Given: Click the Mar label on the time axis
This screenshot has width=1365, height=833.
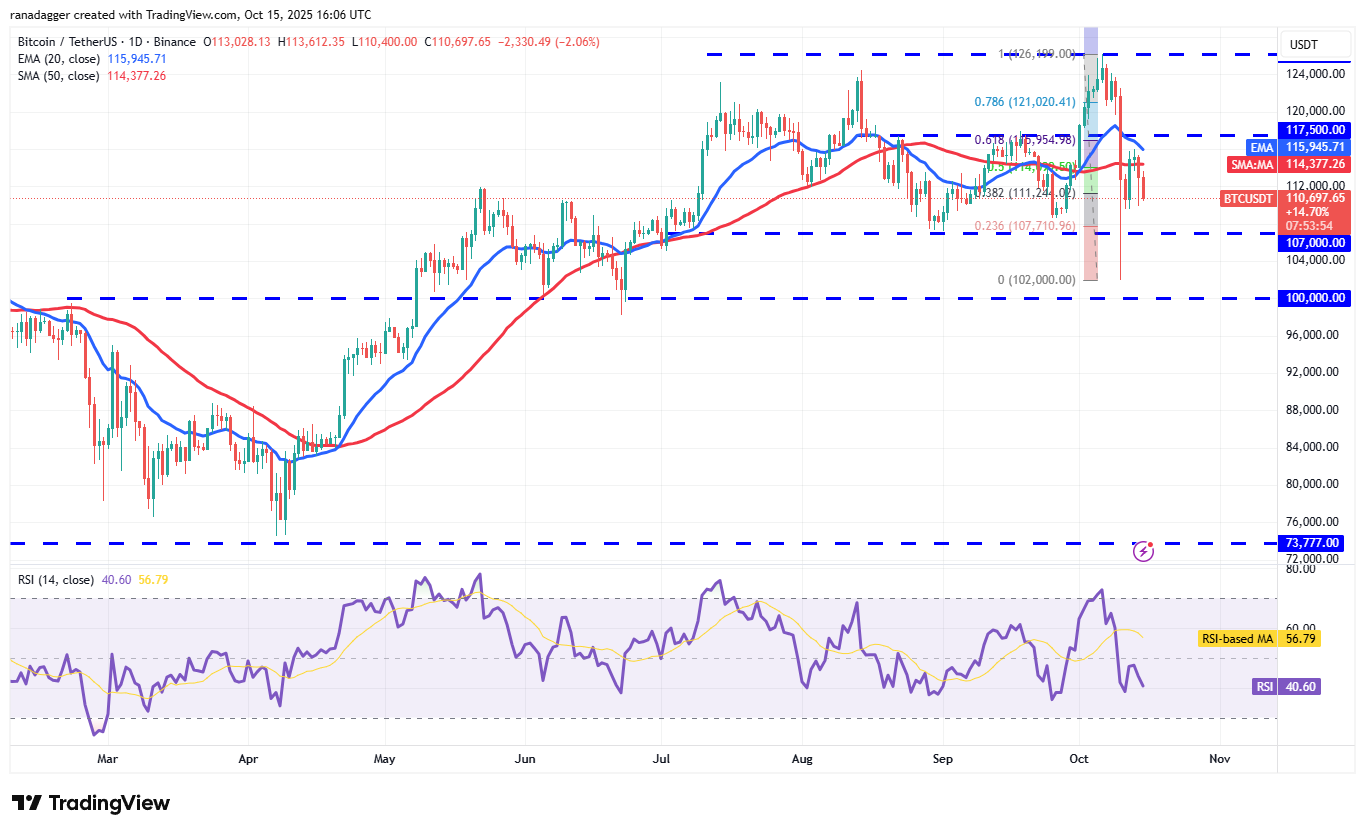Looking at the screenshot, I should [106, 759].
